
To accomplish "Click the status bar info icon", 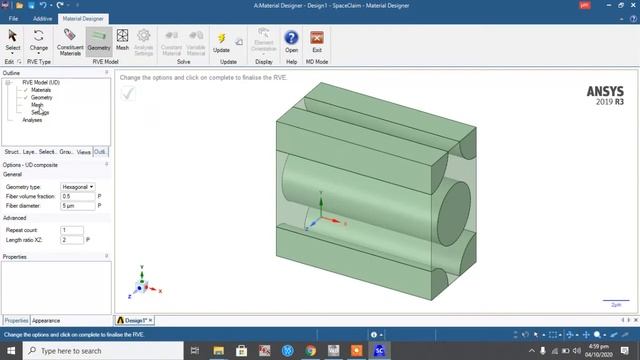I will point(374,335).
